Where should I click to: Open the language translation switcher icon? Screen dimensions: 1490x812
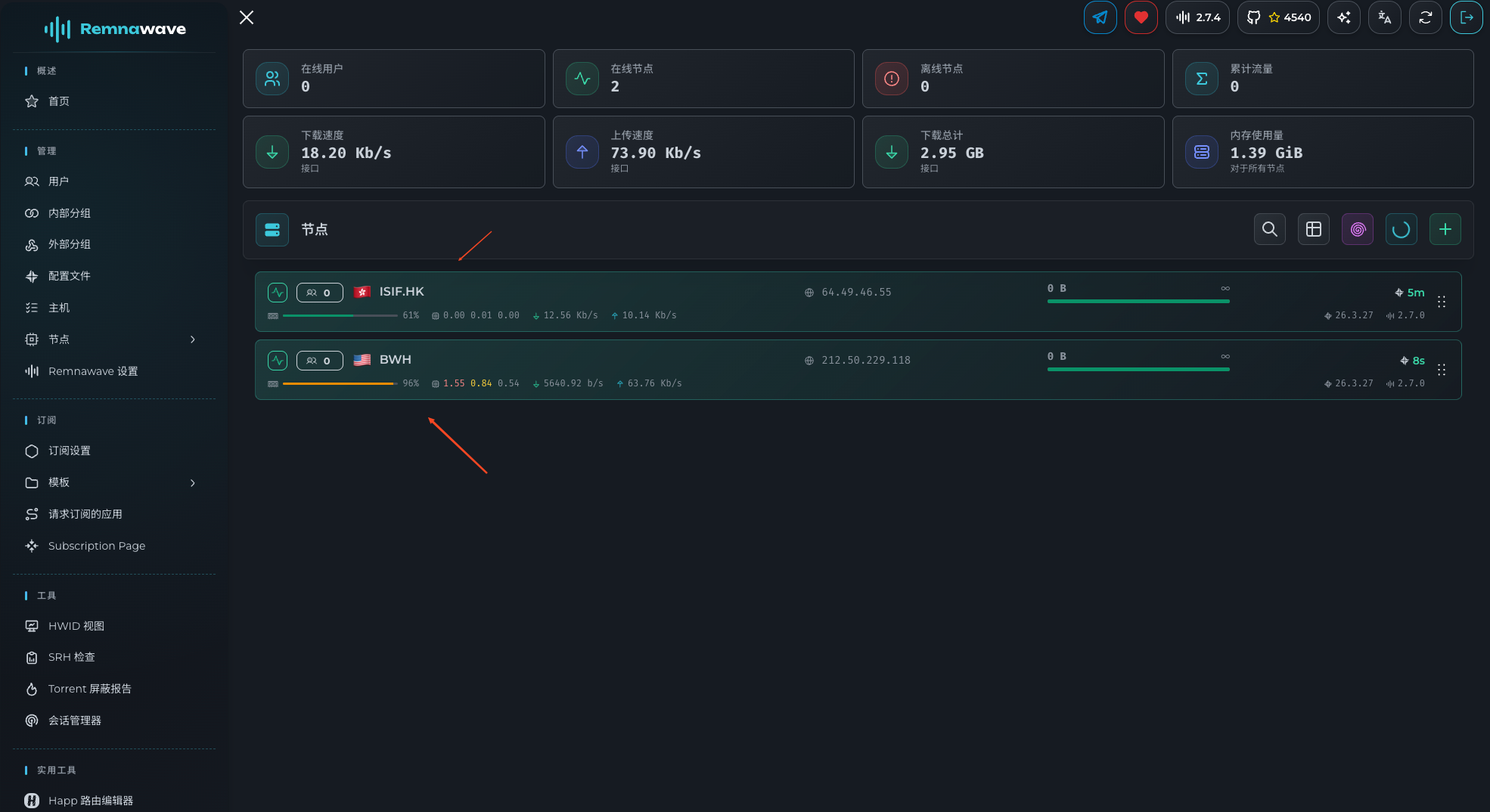(1384, 17)
